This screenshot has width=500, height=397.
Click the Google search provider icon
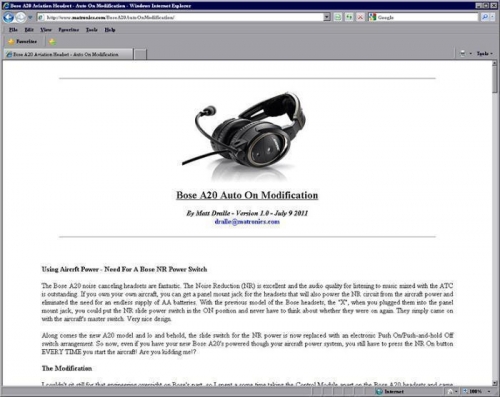tap(372, 17)
